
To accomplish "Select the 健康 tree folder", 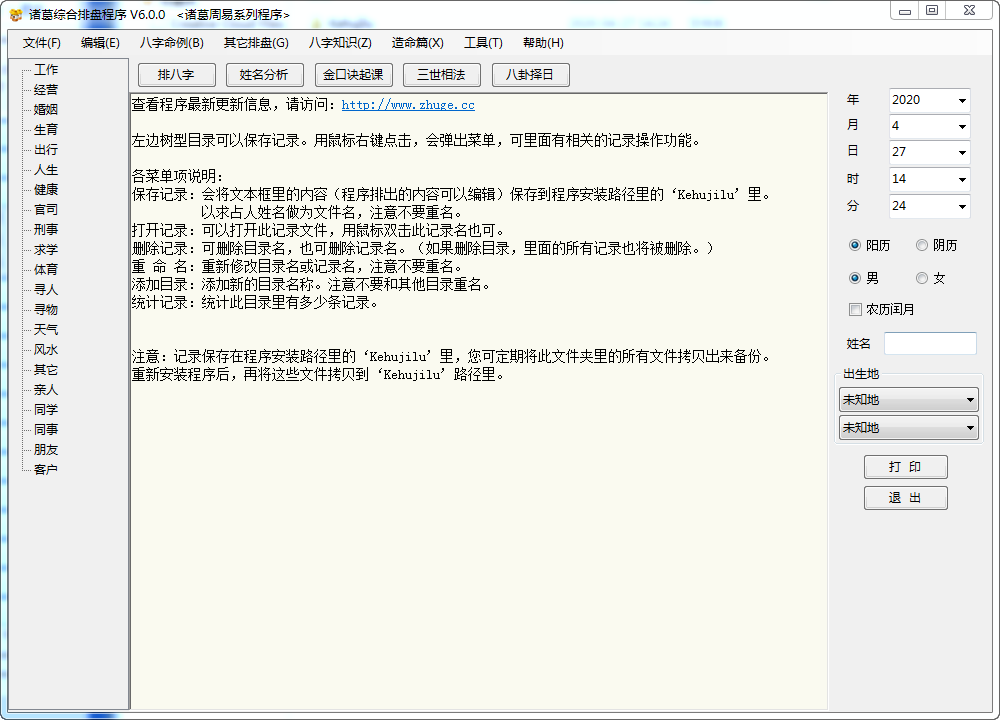I will (46, 189).
